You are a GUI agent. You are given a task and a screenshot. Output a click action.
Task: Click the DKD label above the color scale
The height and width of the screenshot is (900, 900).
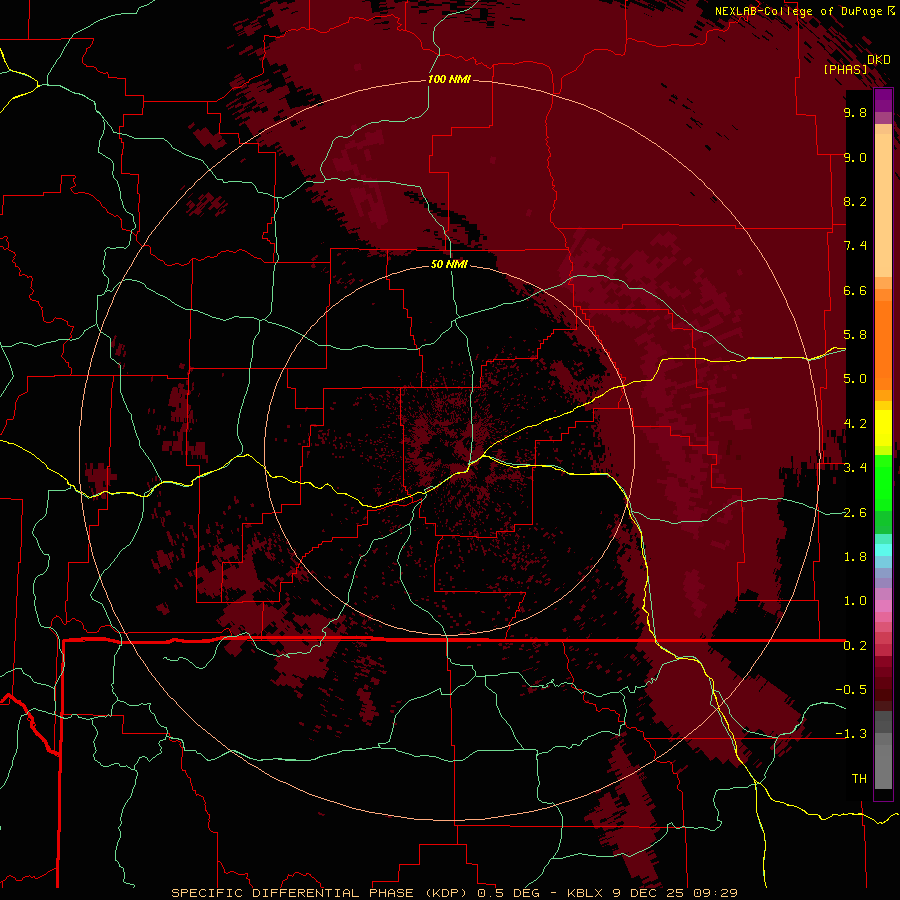pyautogui.click(x=879, y=60)
